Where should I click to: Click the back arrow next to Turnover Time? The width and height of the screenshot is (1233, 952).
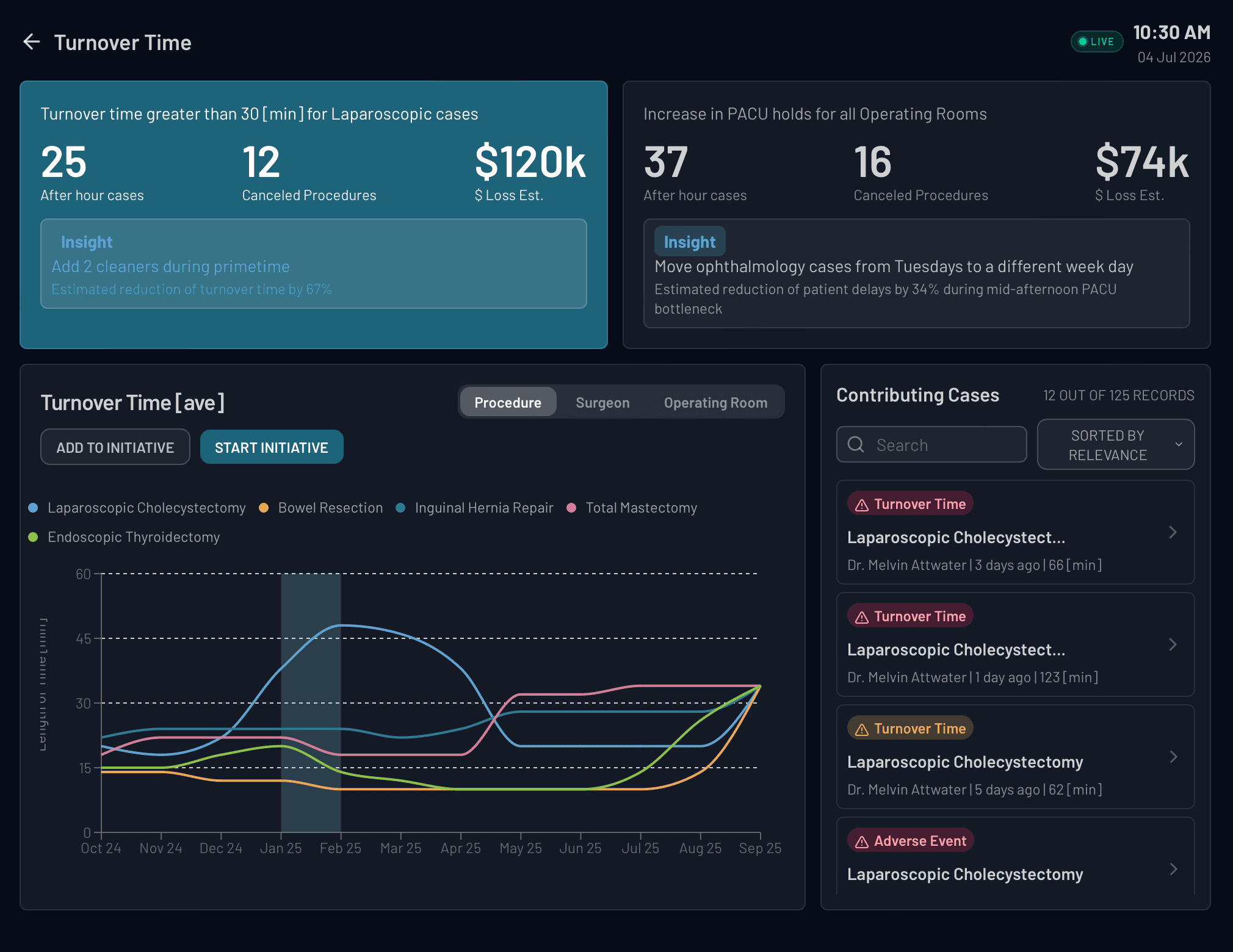pyautogui.click(x=32, y=42)
